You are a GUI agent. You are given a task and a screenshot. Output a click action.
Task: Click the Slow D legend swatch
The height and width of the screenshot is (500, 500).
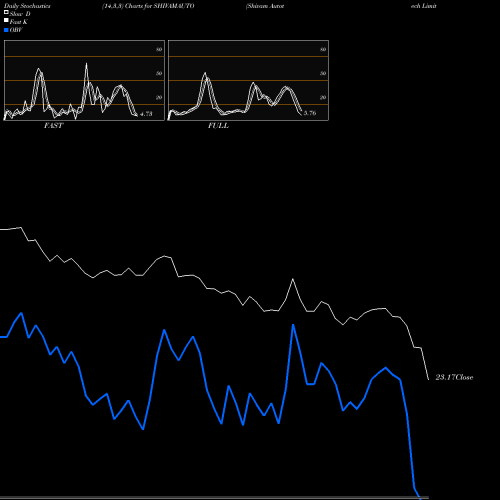click(x=6, y=12)
